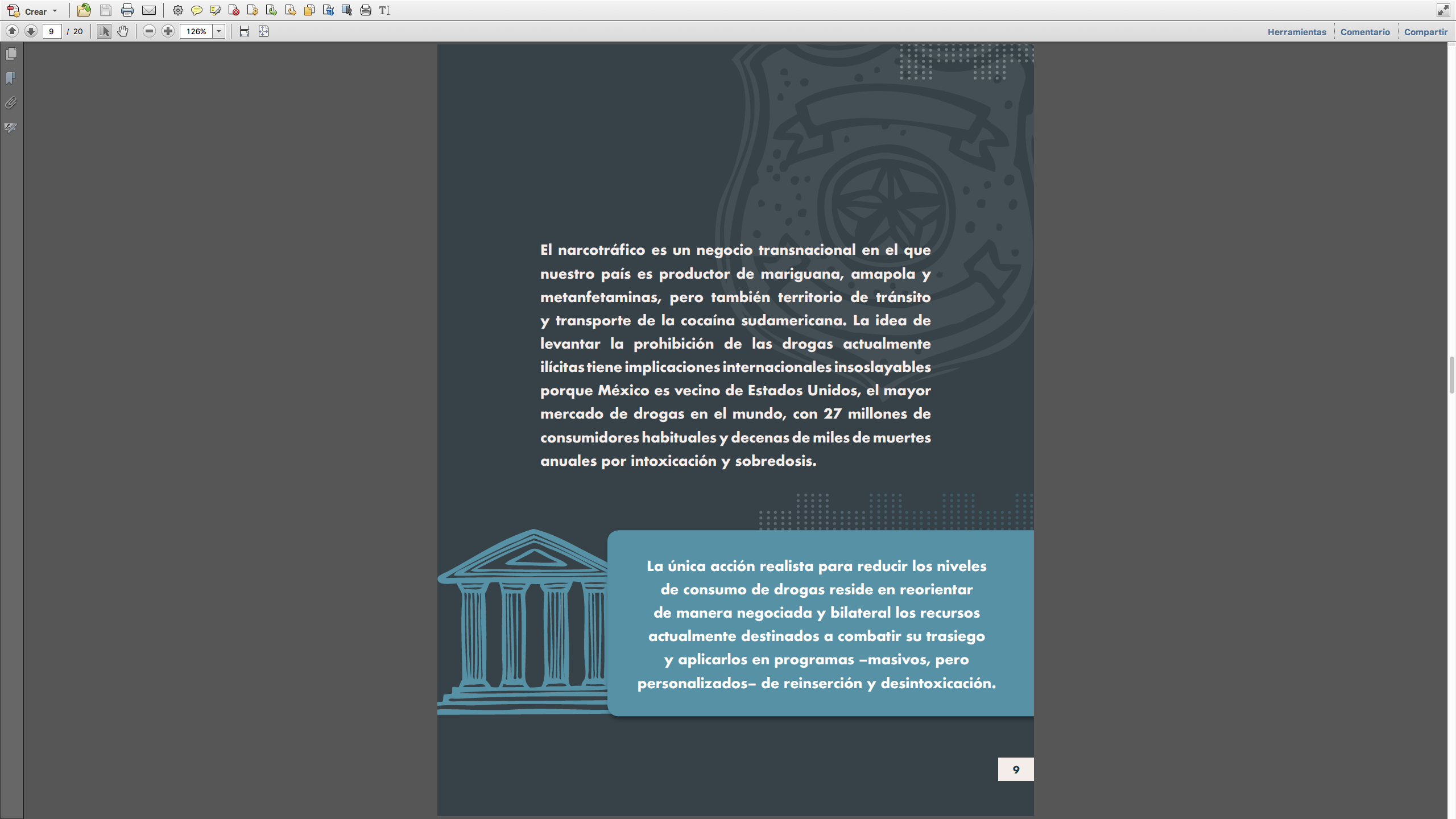The height and width of the screenshot is (819, 1456).
Task: Go to the next page arrow
Action: tap(31, 31)
